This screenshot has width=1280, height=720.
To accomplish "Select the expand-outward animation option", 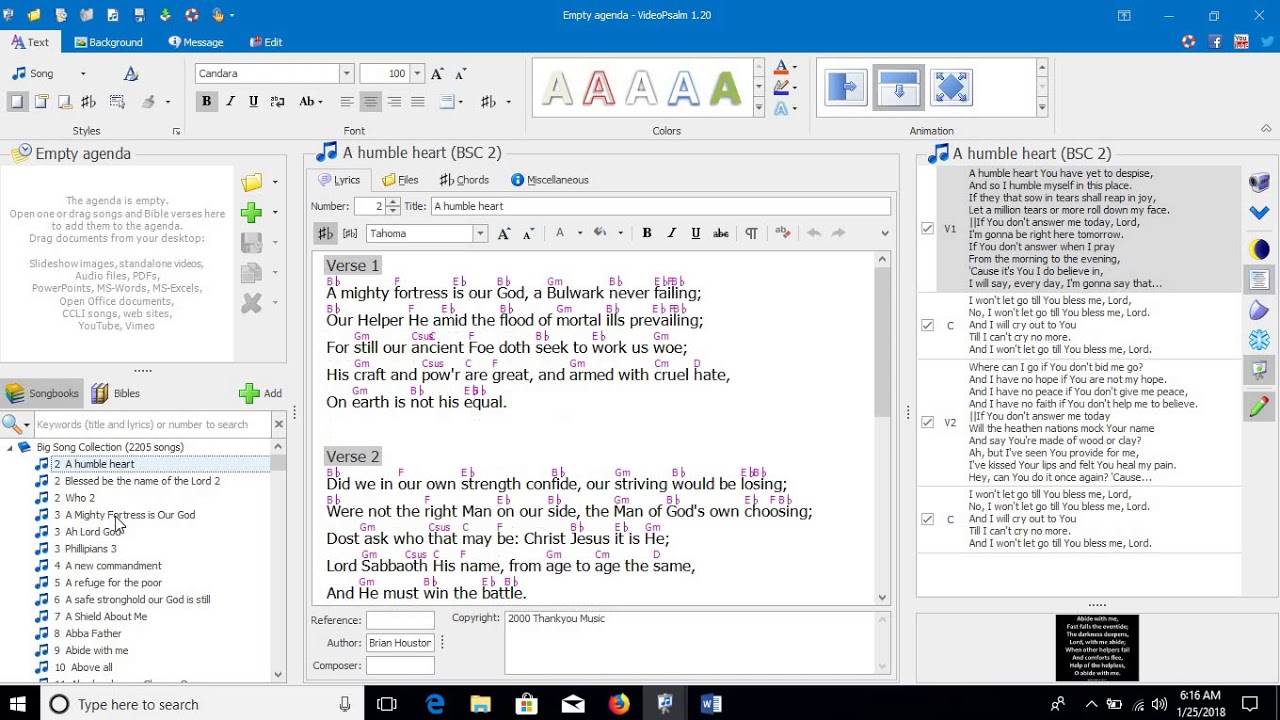I will [x=951, y=88].
